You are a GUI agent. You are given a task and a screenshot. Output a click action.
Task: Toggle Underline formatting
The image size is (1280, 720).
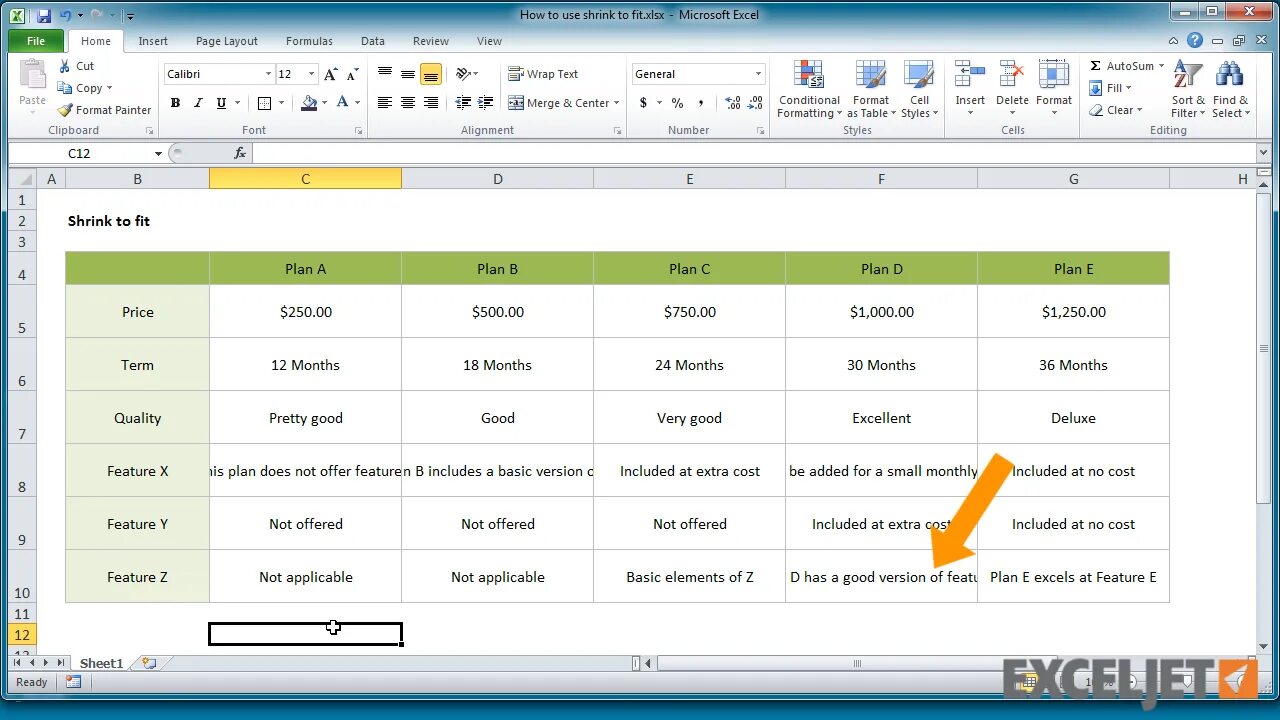[221, 103]
